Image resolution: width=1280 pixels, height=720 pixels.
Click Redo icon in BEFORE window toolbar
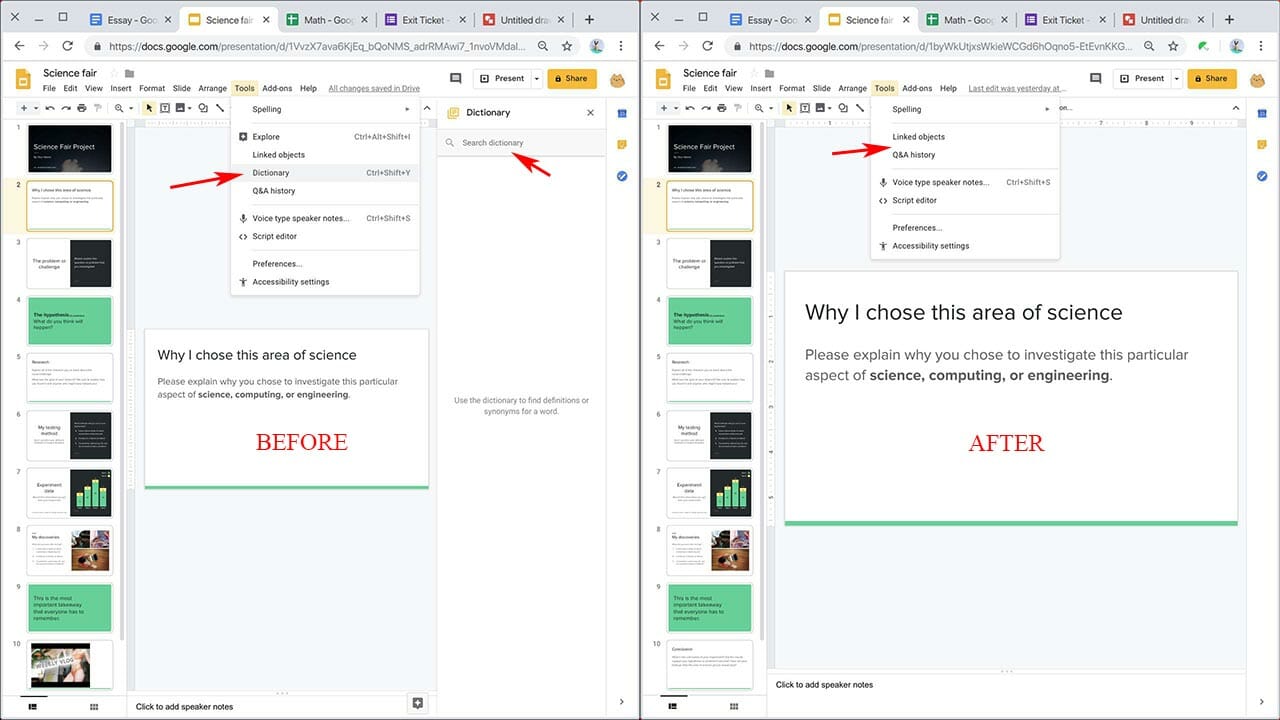66,108
